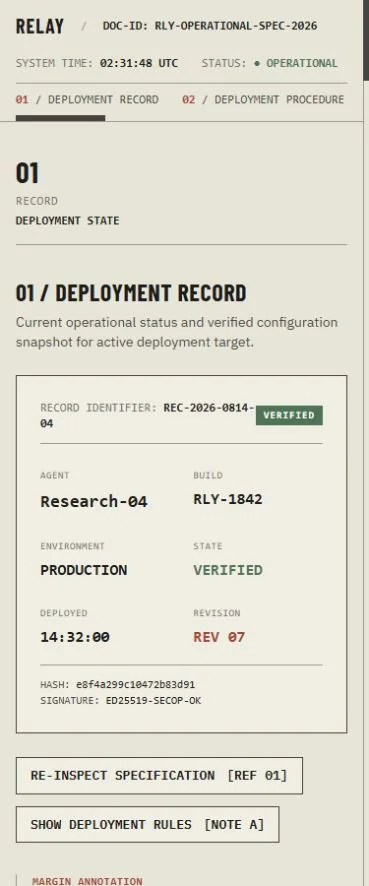Click the 01 / DEPLOYMENT RECORD heading

(131, 293)
